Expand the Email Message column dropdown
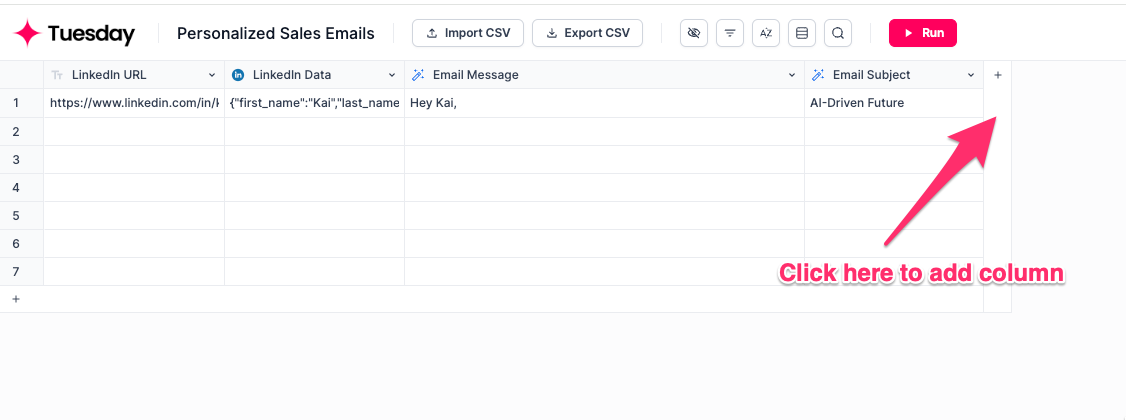Image resolution: width=1126 pixels, height=420 pixels. coord(791,75)
